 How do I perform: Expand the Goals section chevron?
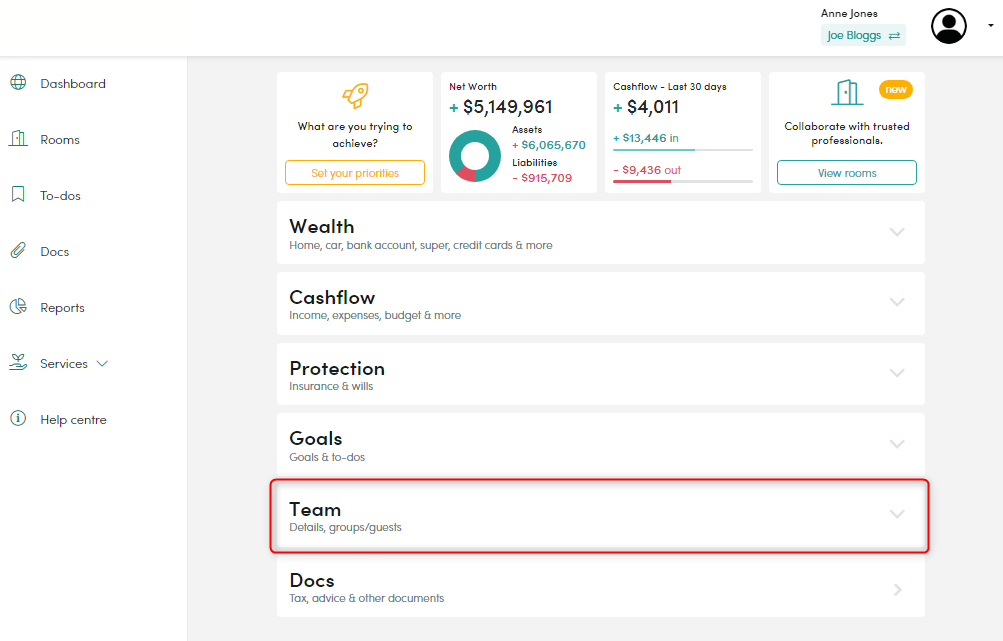[x=897, y=444]
